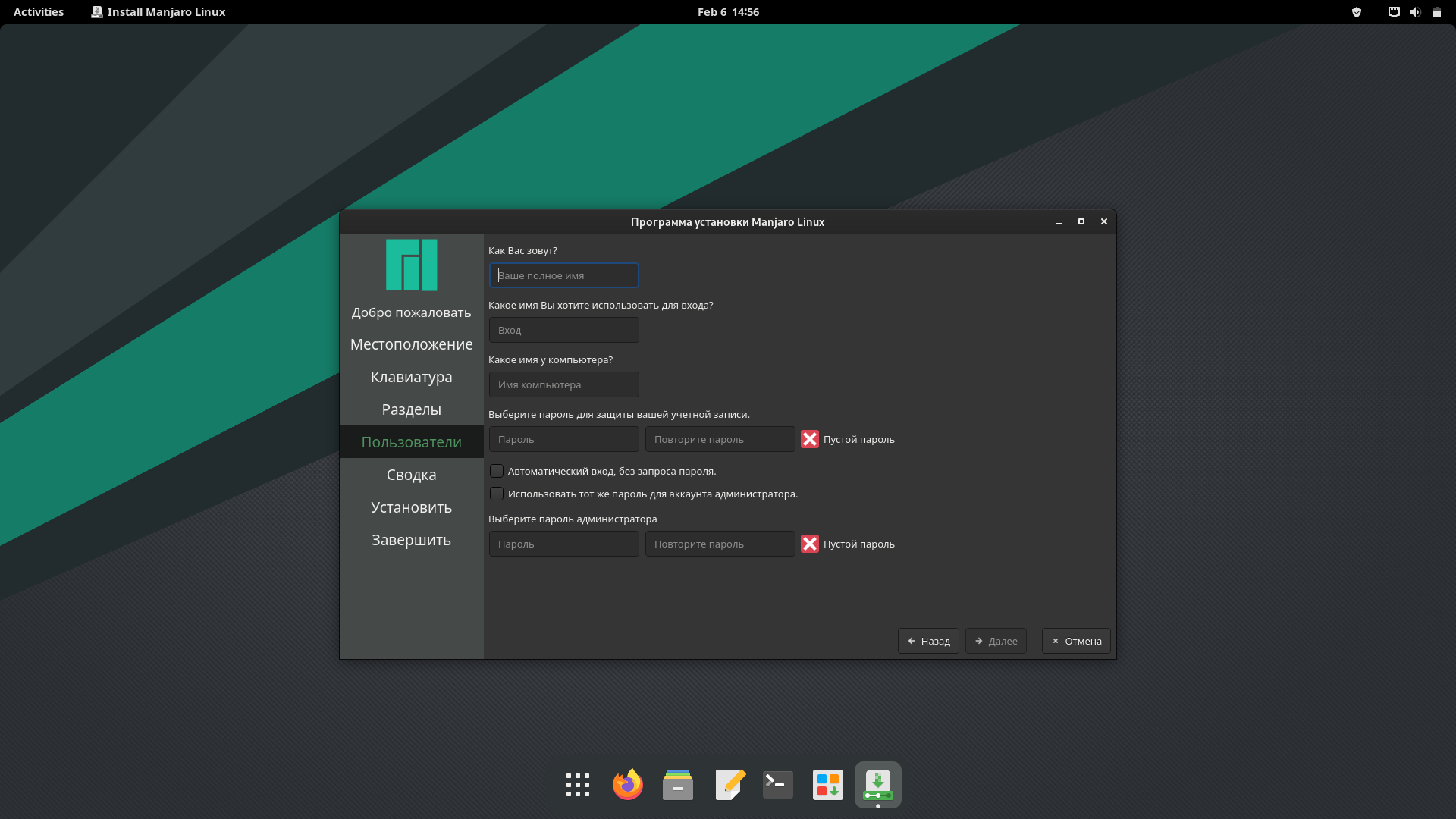Click Пустой пароль text beside user password
Screen dimensions: 1456x819
pyautogui.click(x=859, y=439)
